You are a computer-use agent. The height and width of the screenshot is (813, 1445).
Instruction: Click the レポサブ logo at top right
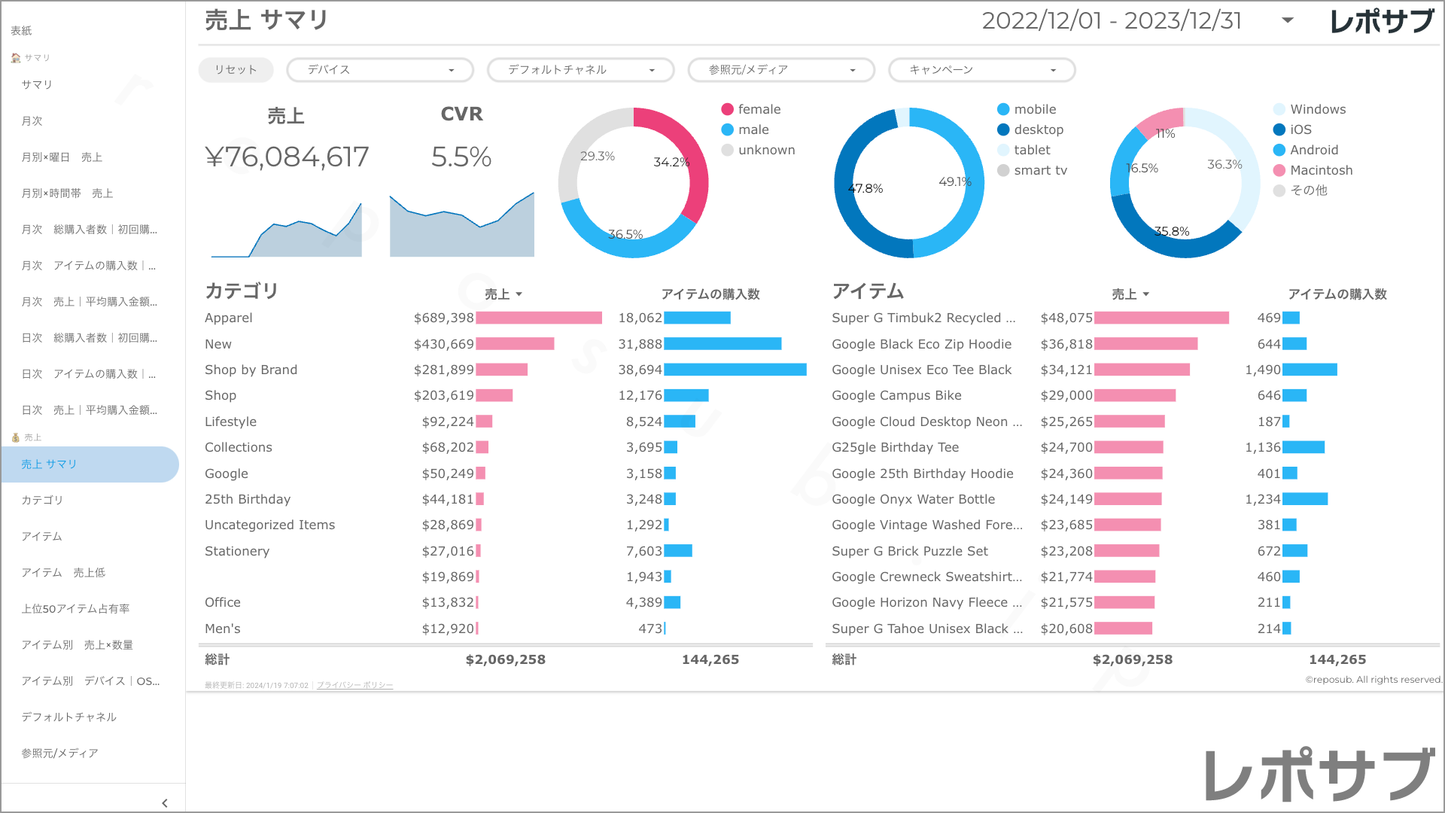coord(1382,21)
